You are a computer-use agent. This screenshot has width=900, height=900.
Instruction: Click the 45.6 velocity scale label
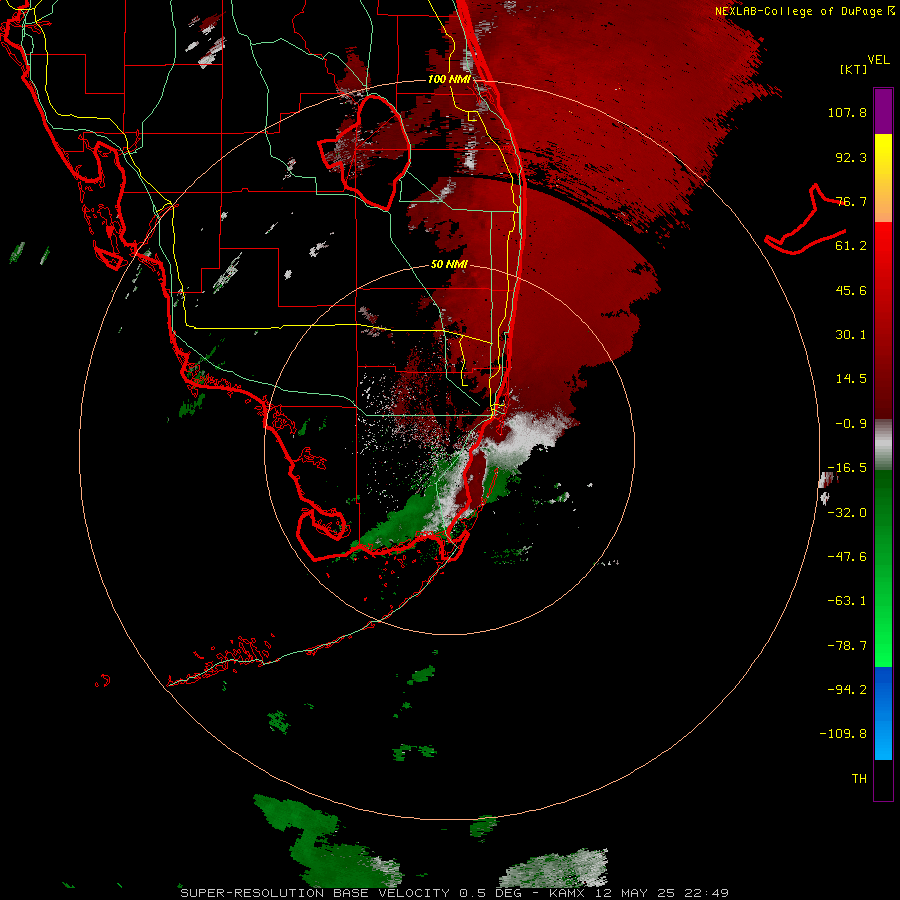pos(851,290)
